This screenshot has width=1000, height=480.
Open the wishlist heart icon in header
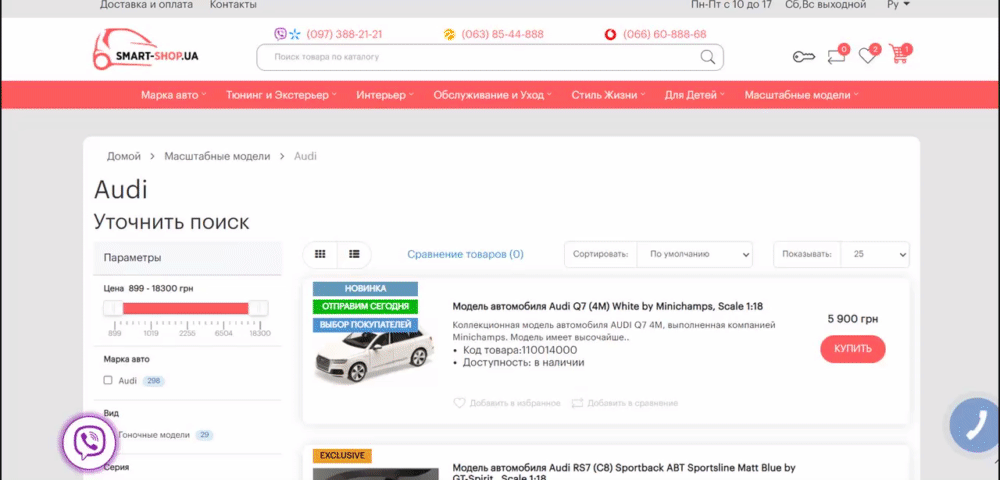coord(868,55)
